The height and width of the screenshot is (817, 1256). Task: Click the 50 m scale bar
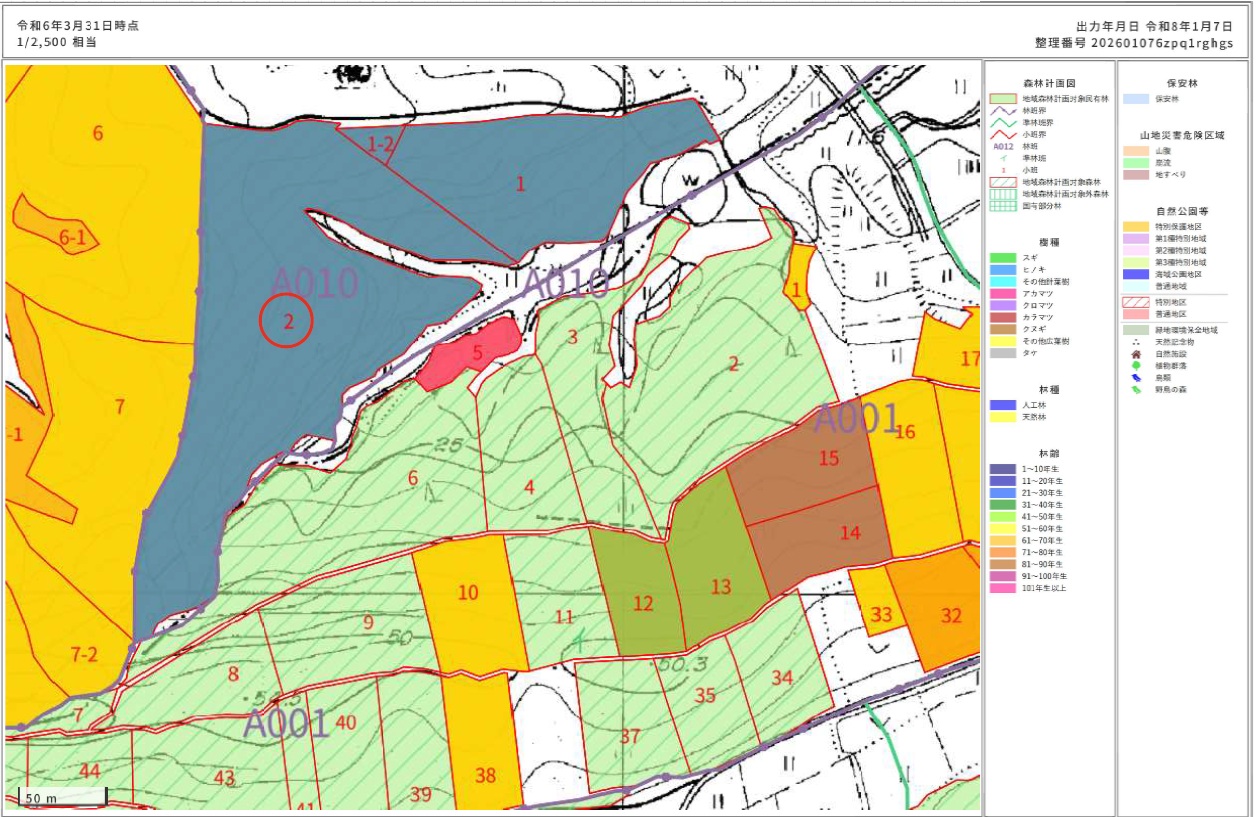coord(62,798)
